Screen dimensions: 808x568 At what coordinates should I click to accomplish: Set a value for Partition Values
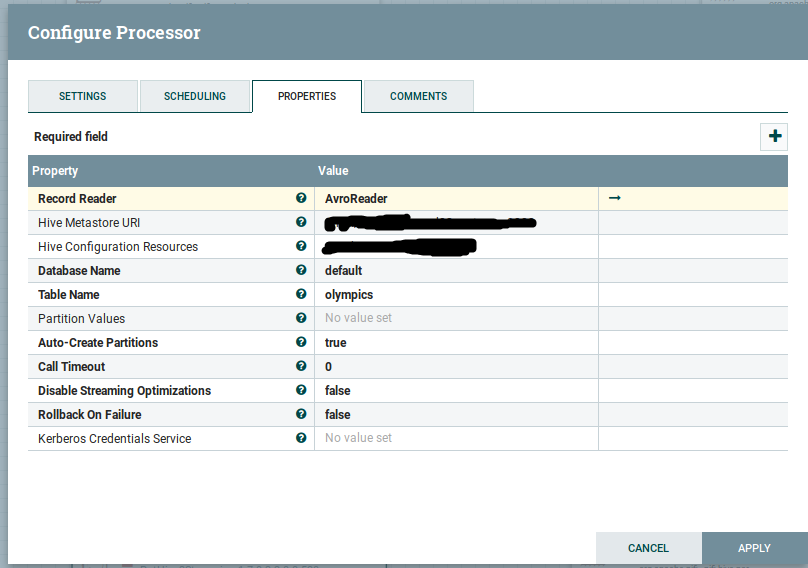pyautogui.click(x=457, y=319)
